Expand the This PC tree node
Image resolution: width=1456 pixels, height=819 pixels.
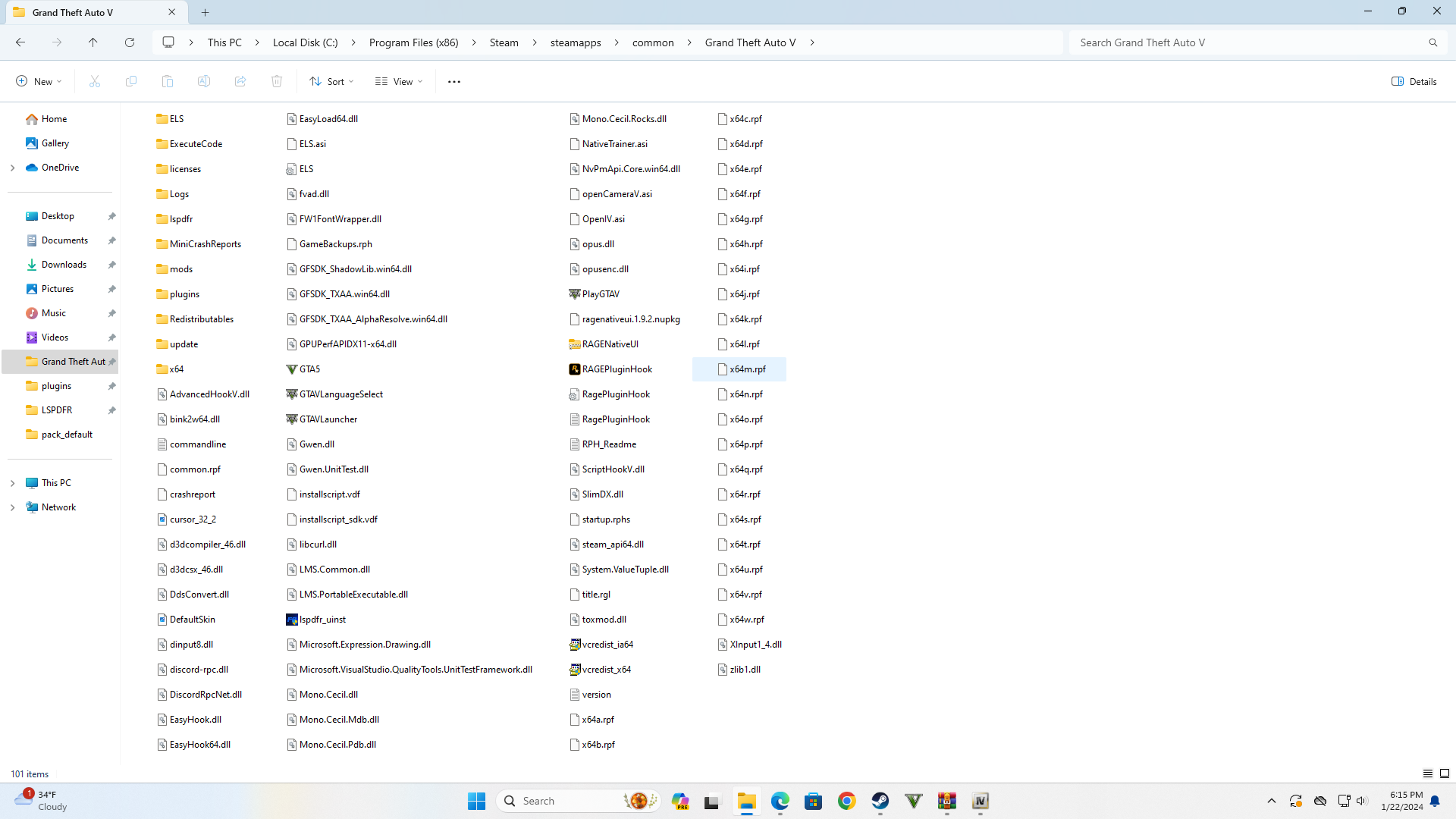tap(12, 483)
